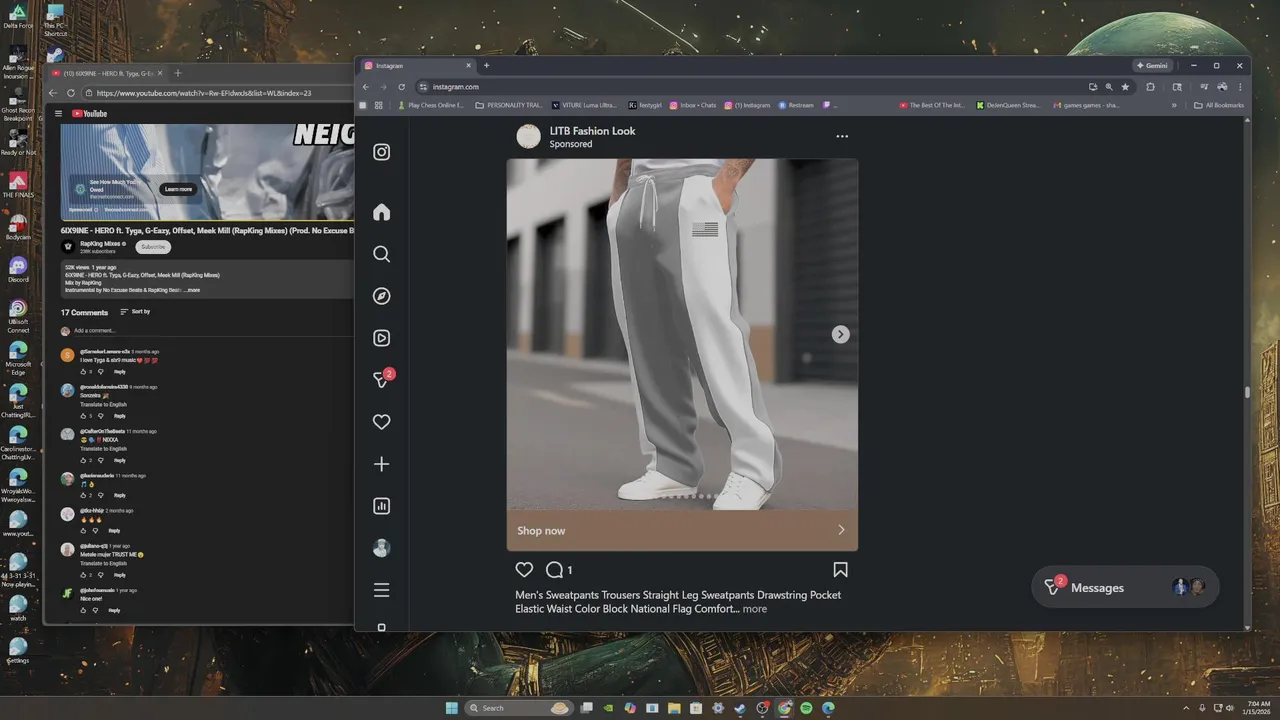Screen dimensions: 1280x720
Task: Open the Inbox • Chats bookmark
Action: (x=693, y=105)
